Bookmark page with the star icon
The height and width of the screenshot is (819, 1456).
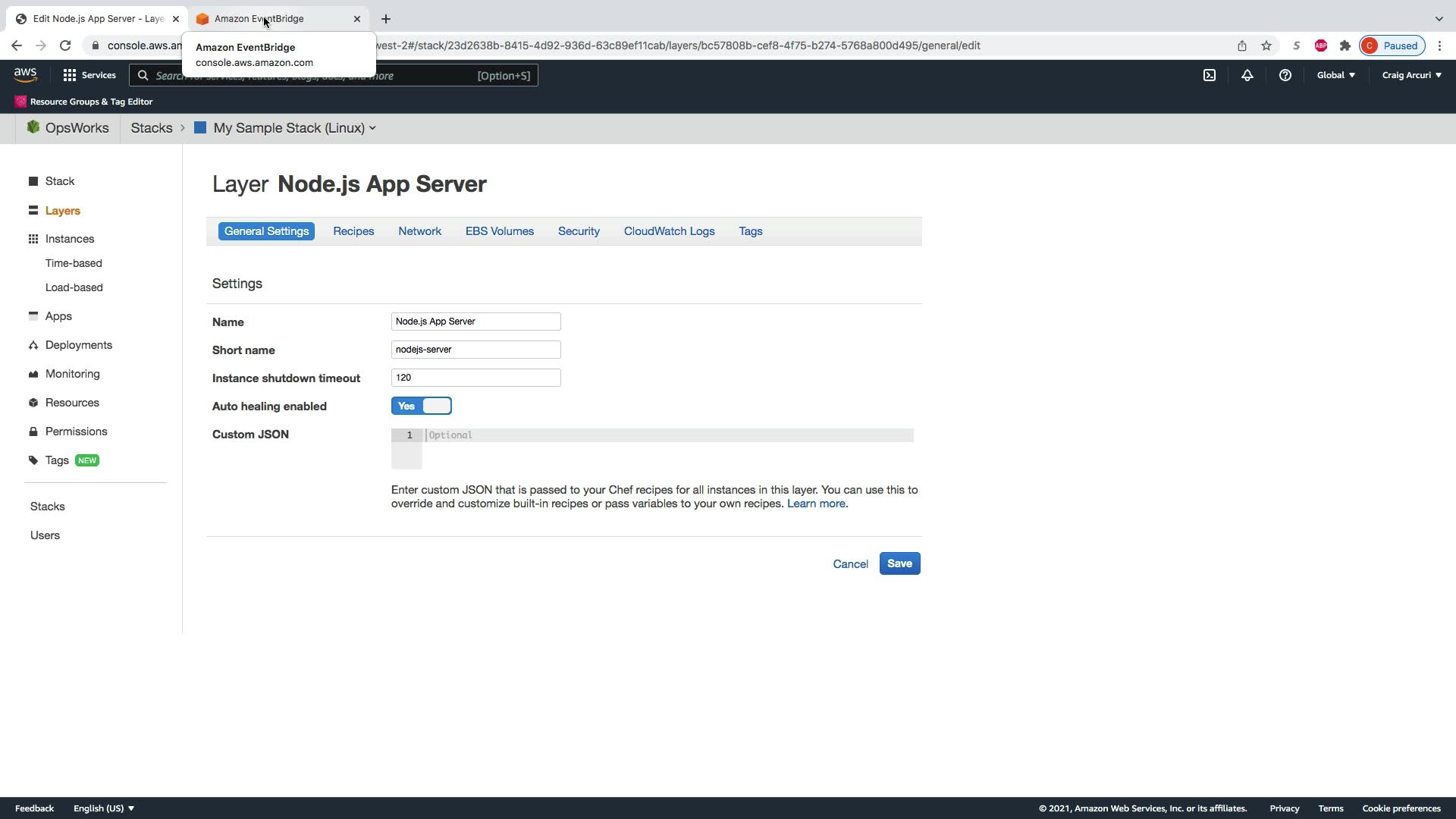[1266, 45]
